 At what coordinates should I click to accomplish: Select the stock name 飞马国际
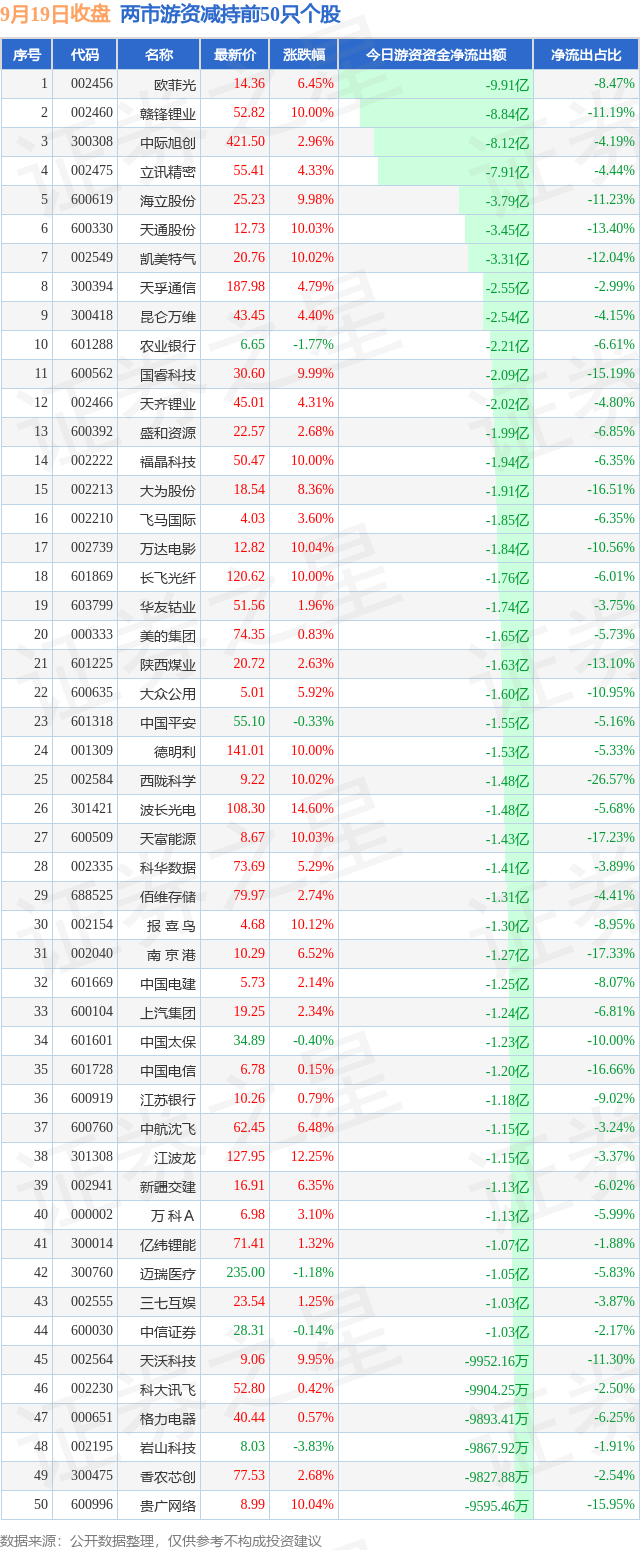[x=168, y=519]
